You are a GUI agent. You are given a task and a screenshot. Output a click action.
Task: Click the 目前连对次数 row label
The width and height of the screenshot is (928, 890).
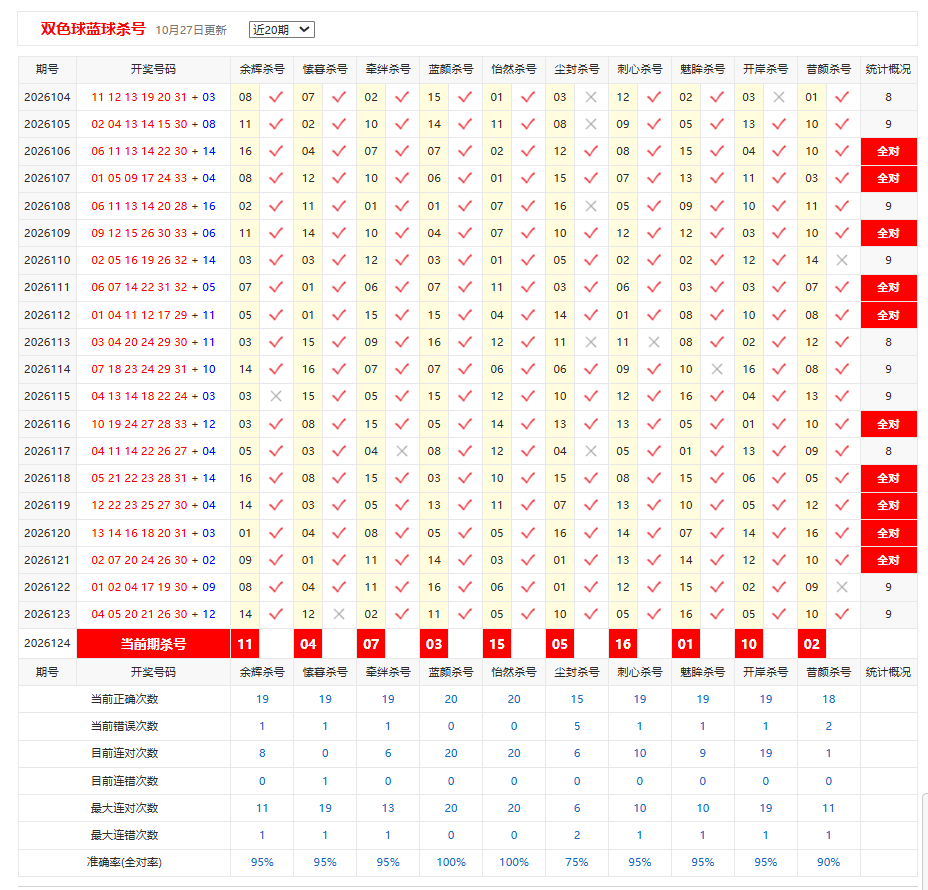[x=124, y=753]
